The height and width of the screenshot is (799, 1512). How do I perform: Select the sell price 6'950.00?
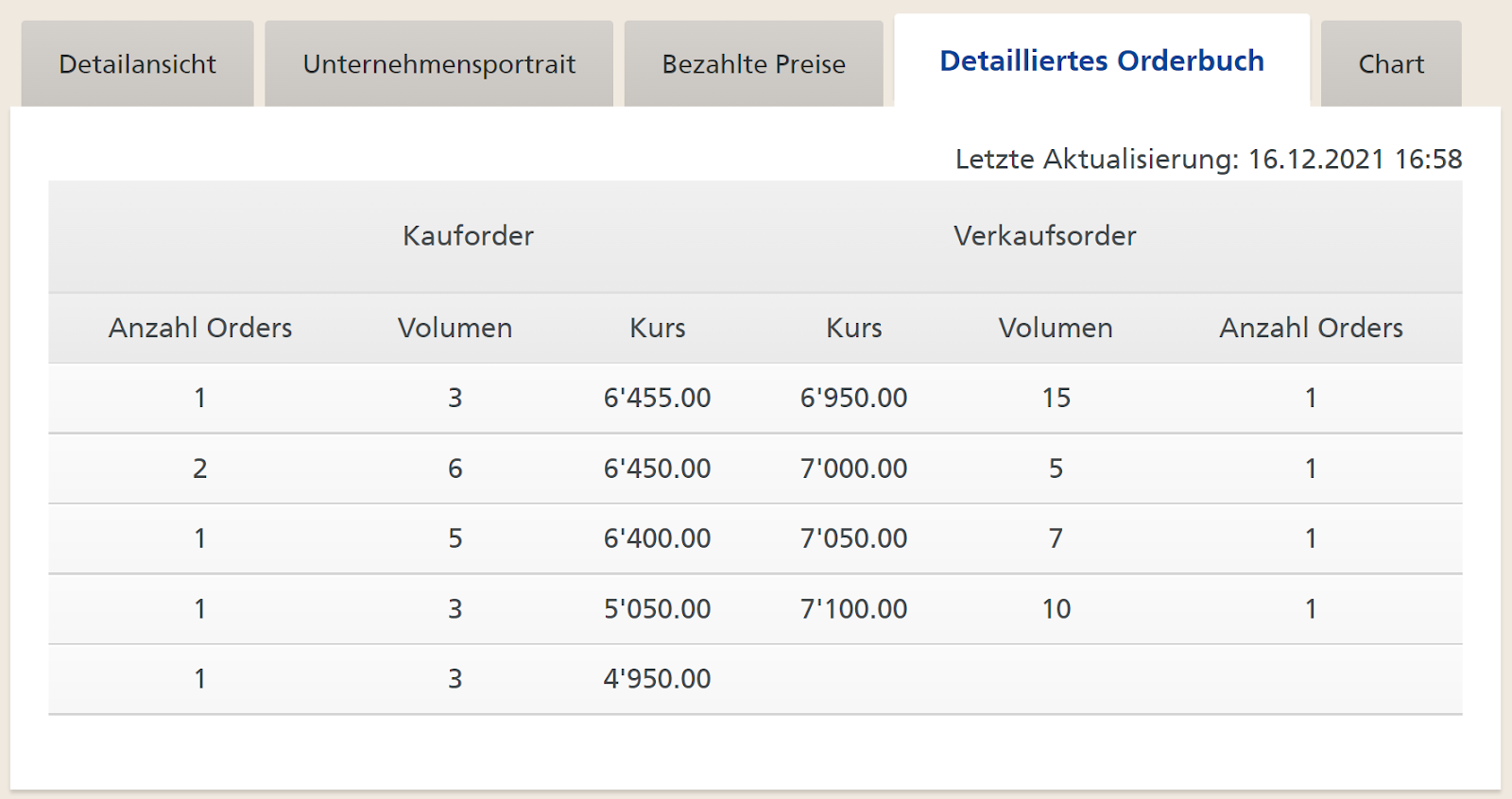pos(853,398)
